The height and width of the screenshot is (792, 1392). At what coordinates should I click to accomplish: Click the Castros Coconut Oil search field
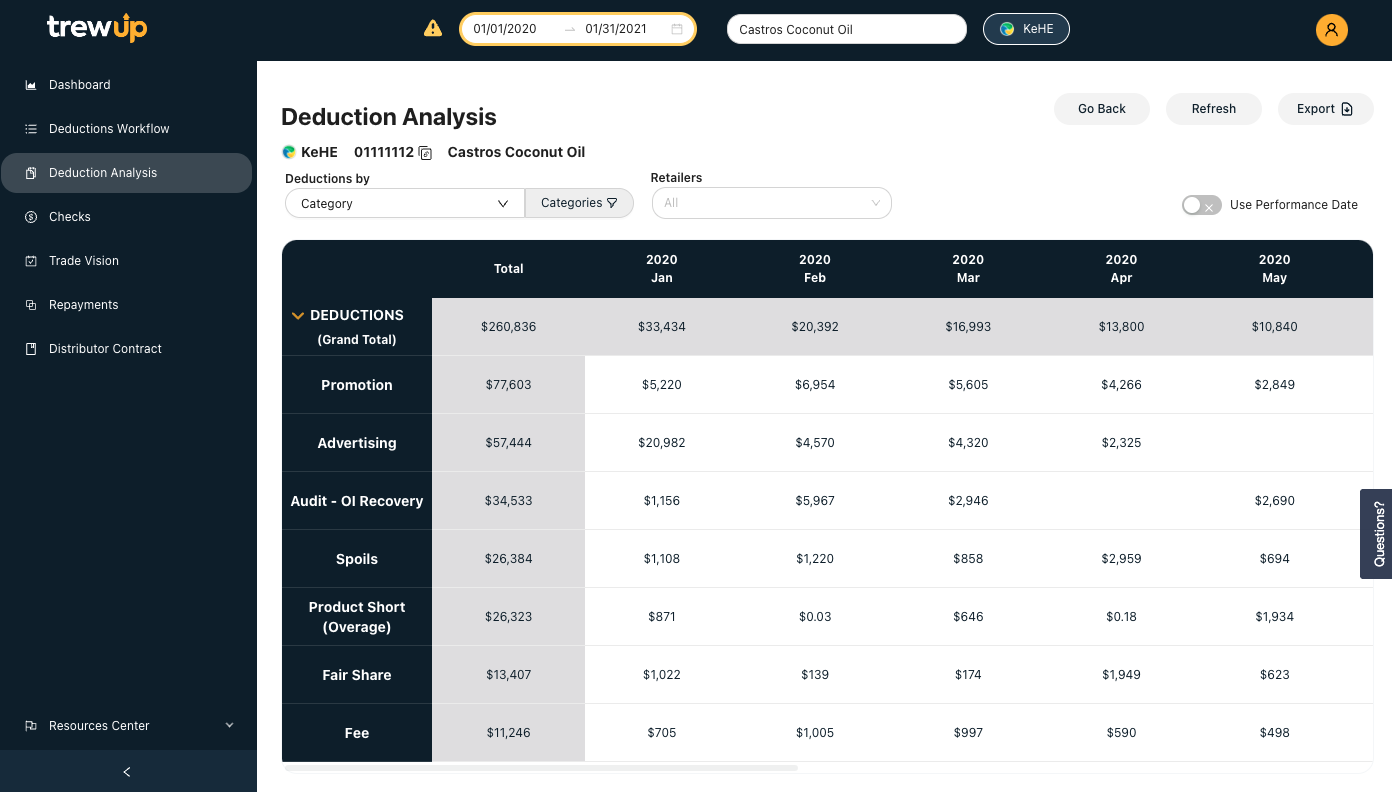(x=847, y=29)
